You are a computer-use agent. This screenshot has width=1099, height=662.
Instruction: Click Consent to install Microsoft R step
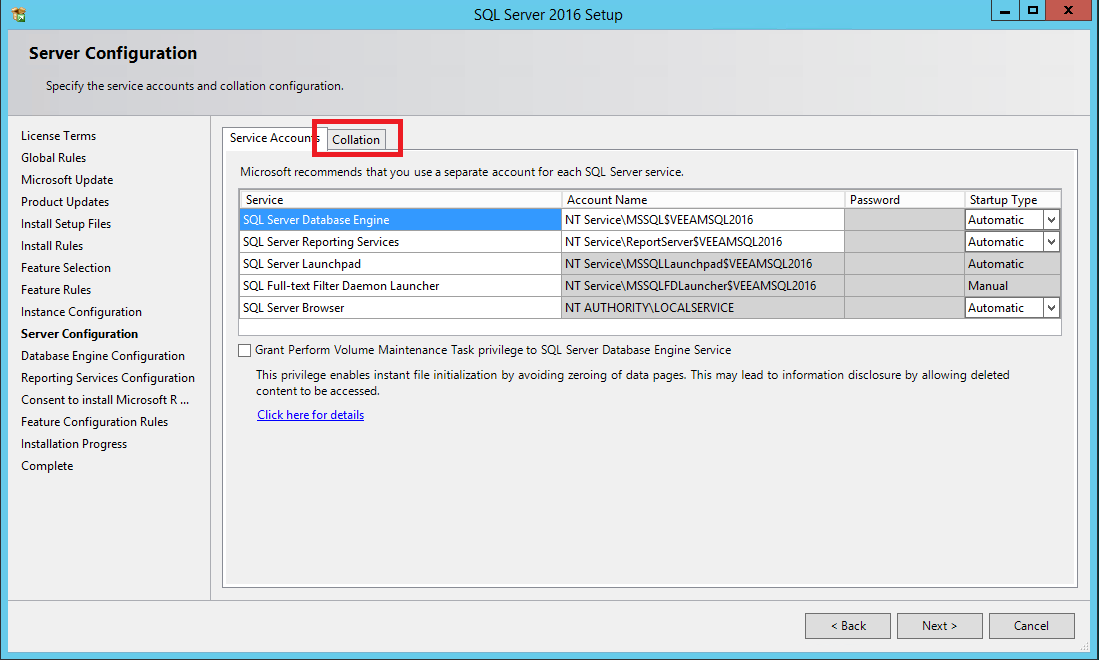(x=104, y=400)
